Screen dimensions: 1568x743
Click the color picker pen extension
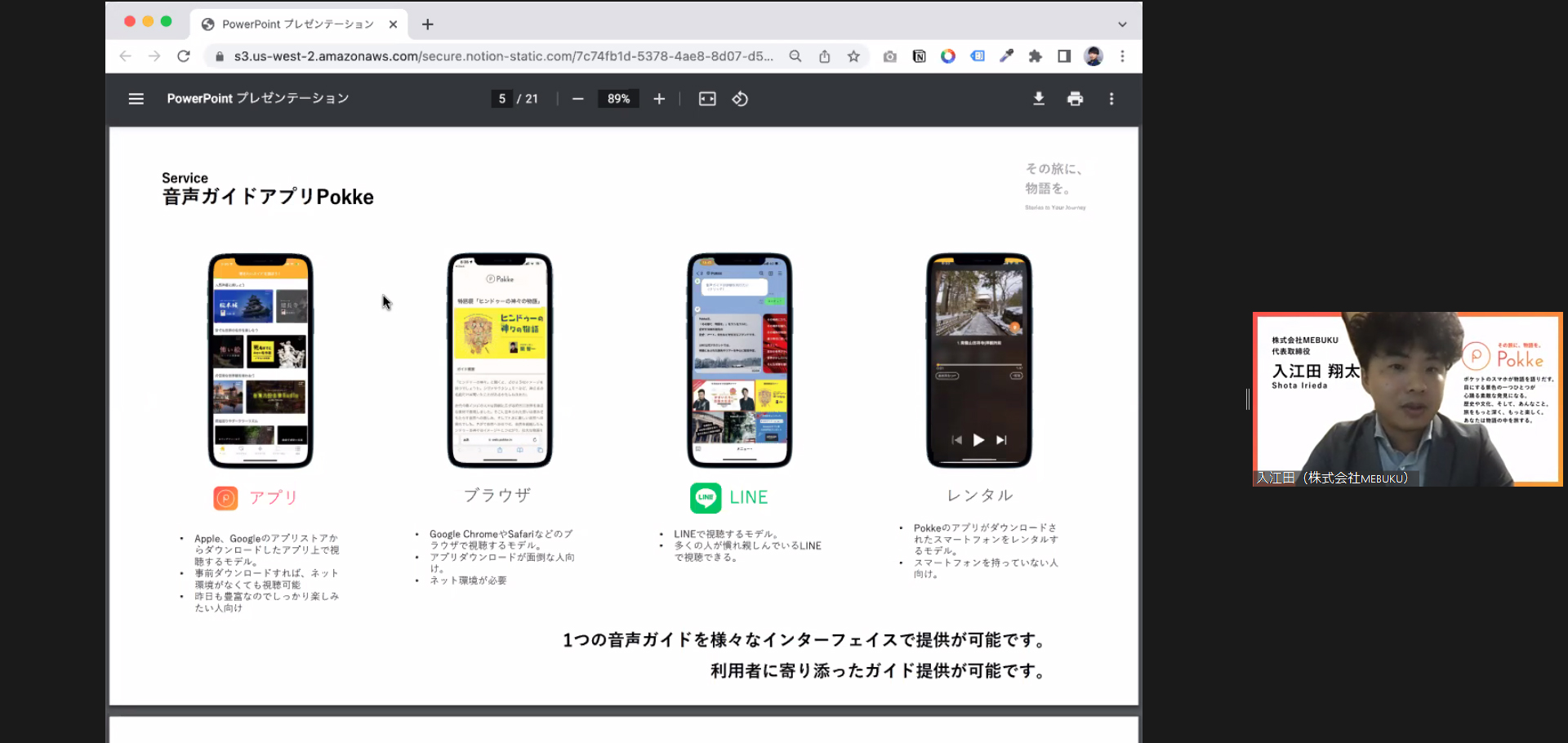pyautogui.click(x=1007, y=56)
